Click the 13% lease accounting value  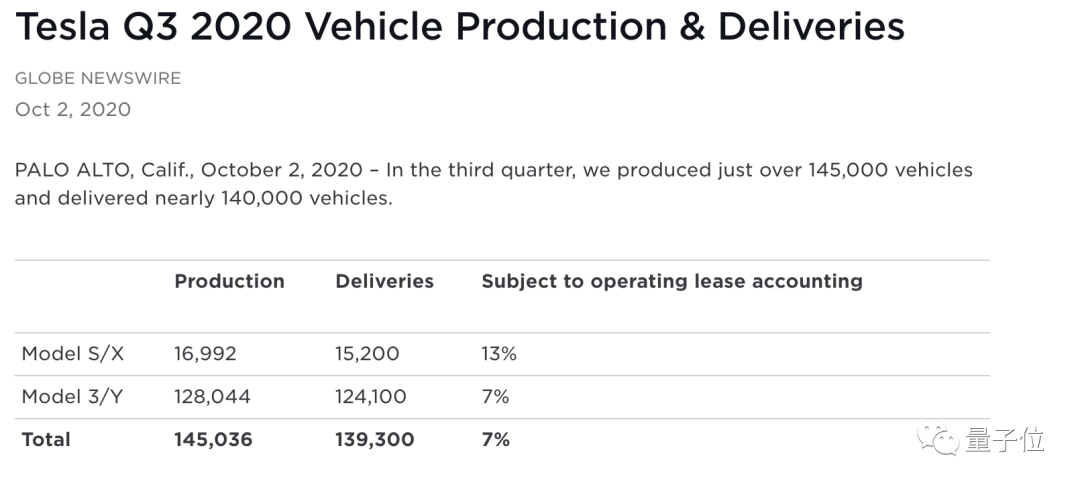click(499, 354)
